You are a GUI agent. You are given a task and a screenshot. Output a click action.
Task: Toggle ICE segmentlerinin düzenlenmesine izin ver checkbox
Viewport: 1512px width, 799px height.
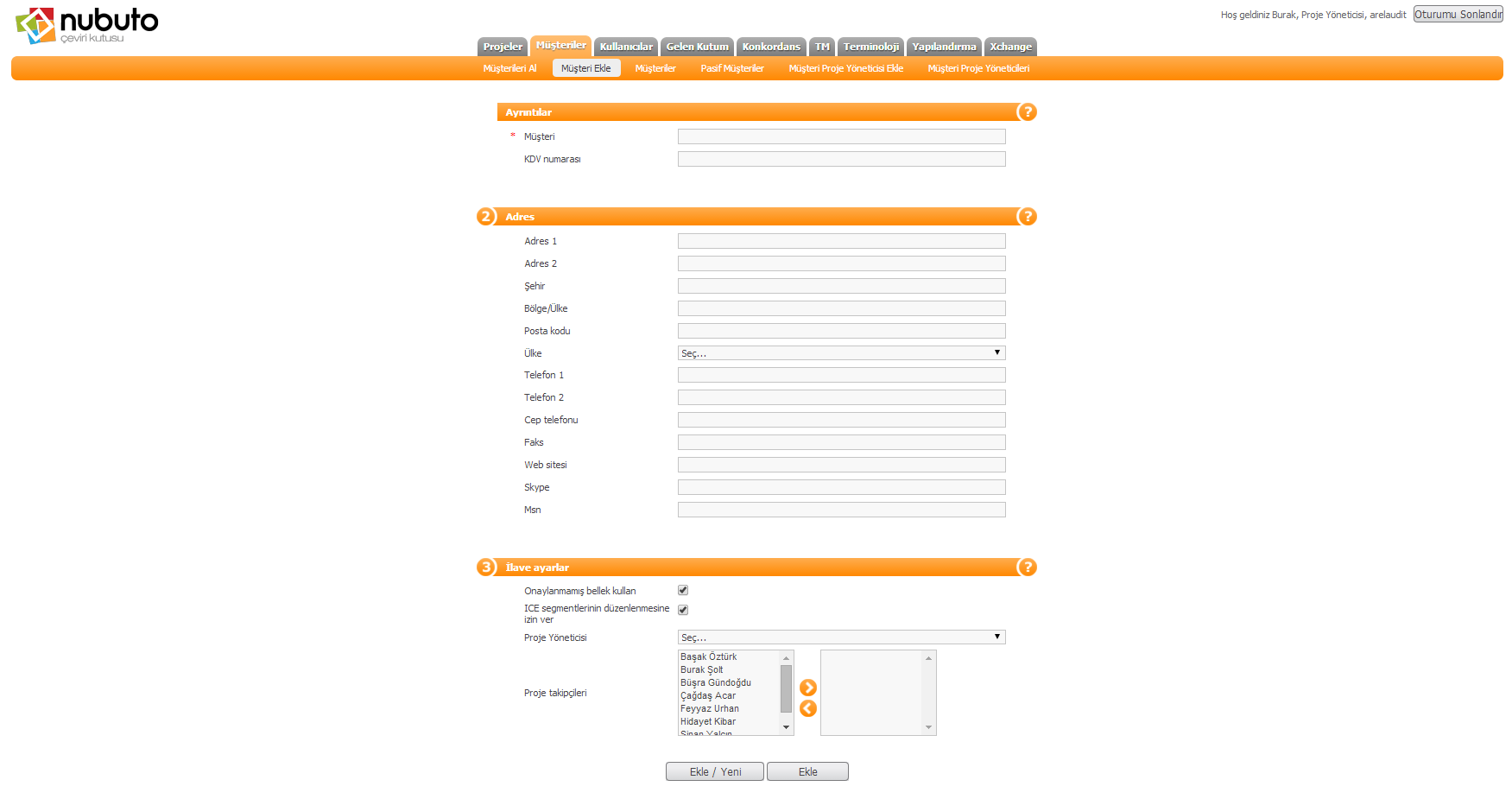(x=683, y=610)
